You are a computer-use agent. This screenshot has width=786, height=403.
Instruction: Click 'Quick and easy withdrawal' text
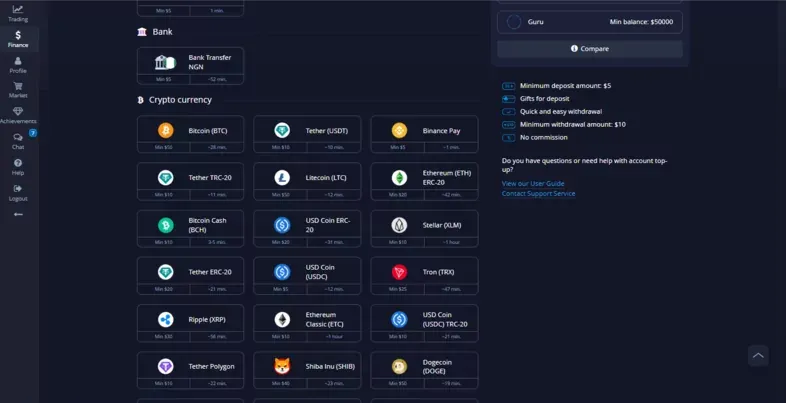(x=561, y=112)
